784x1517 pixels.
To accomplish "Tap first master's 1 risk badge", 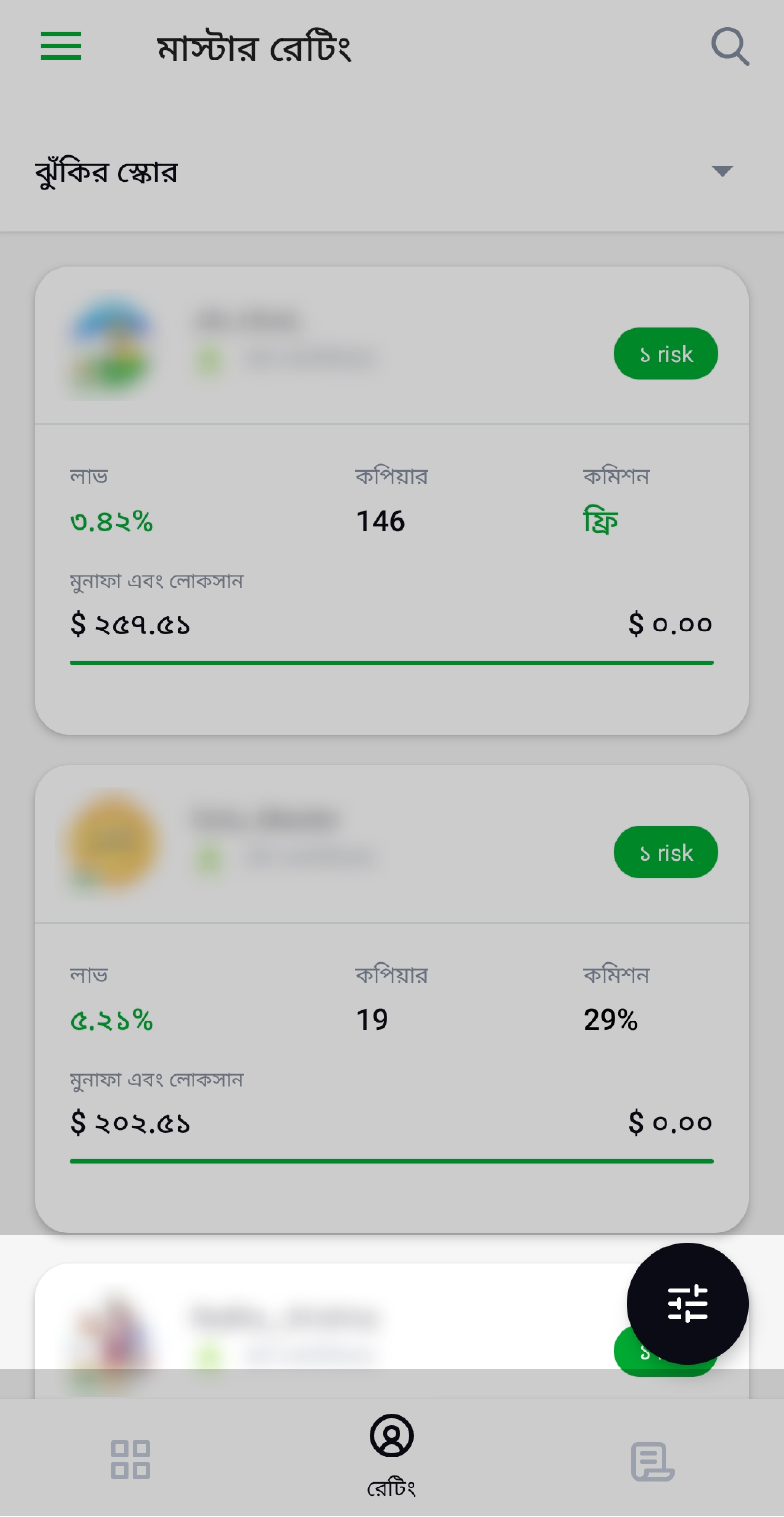I will (x=666, y=354).
